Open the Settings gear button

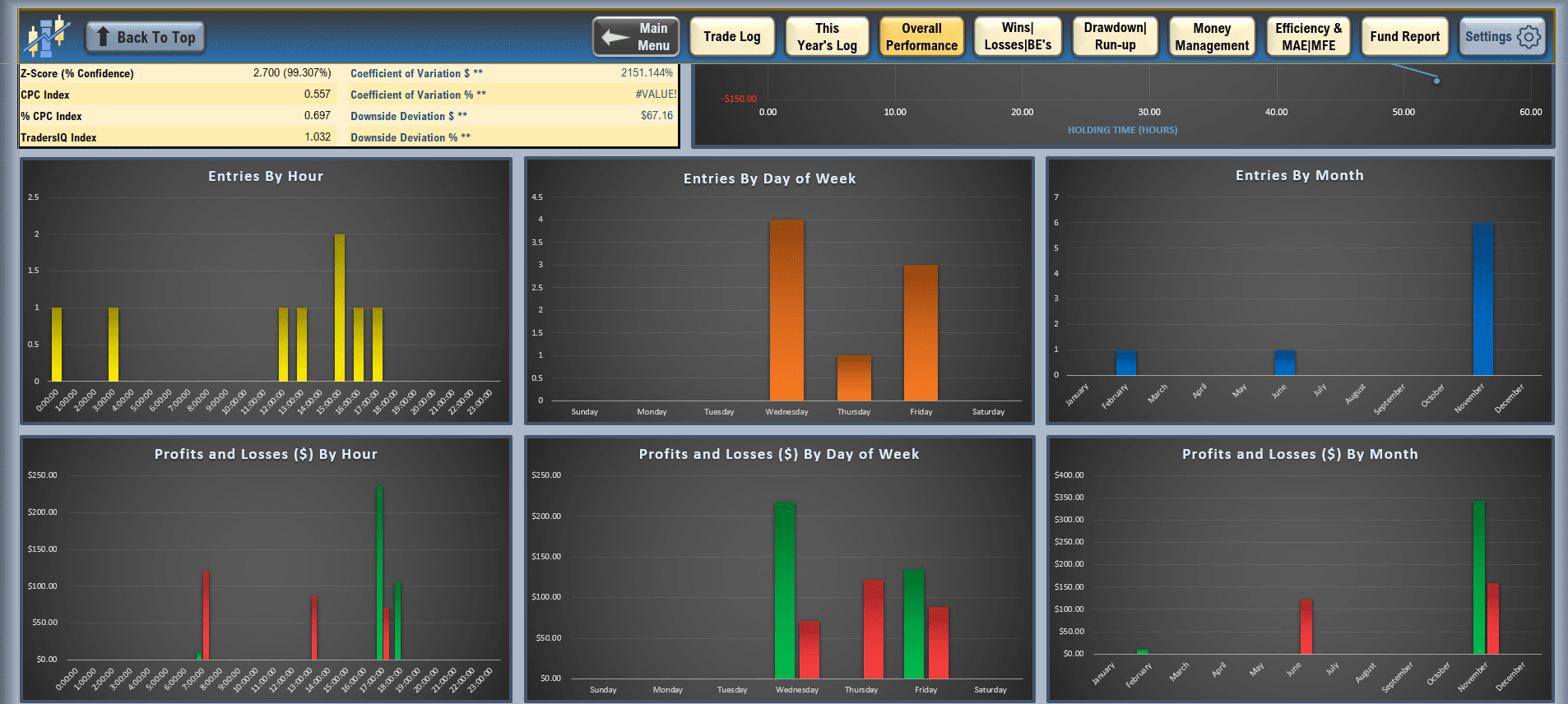click(1501, 37)
